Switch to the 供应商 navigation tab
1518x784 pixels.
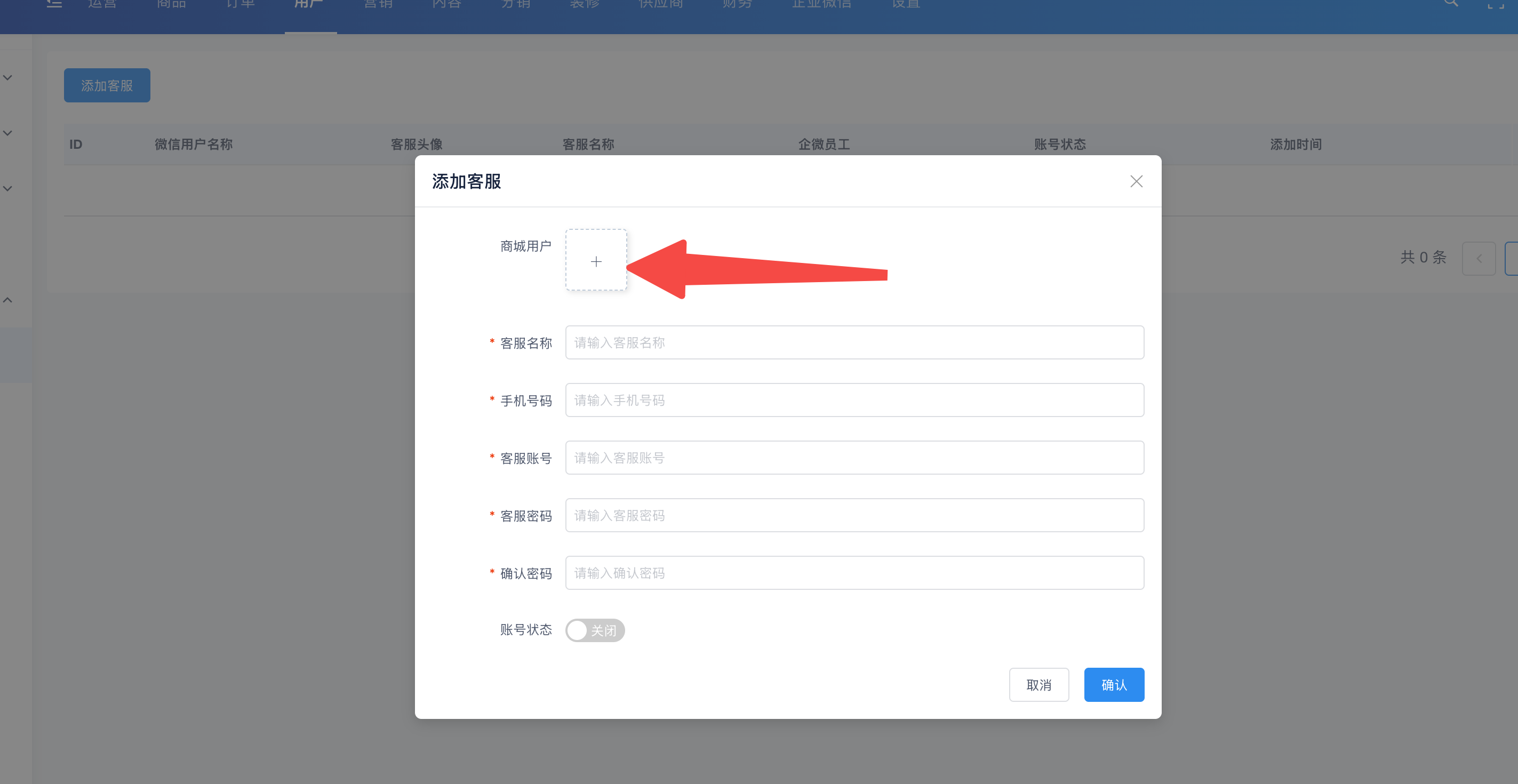pyautogui.click(x=660, y=5)
